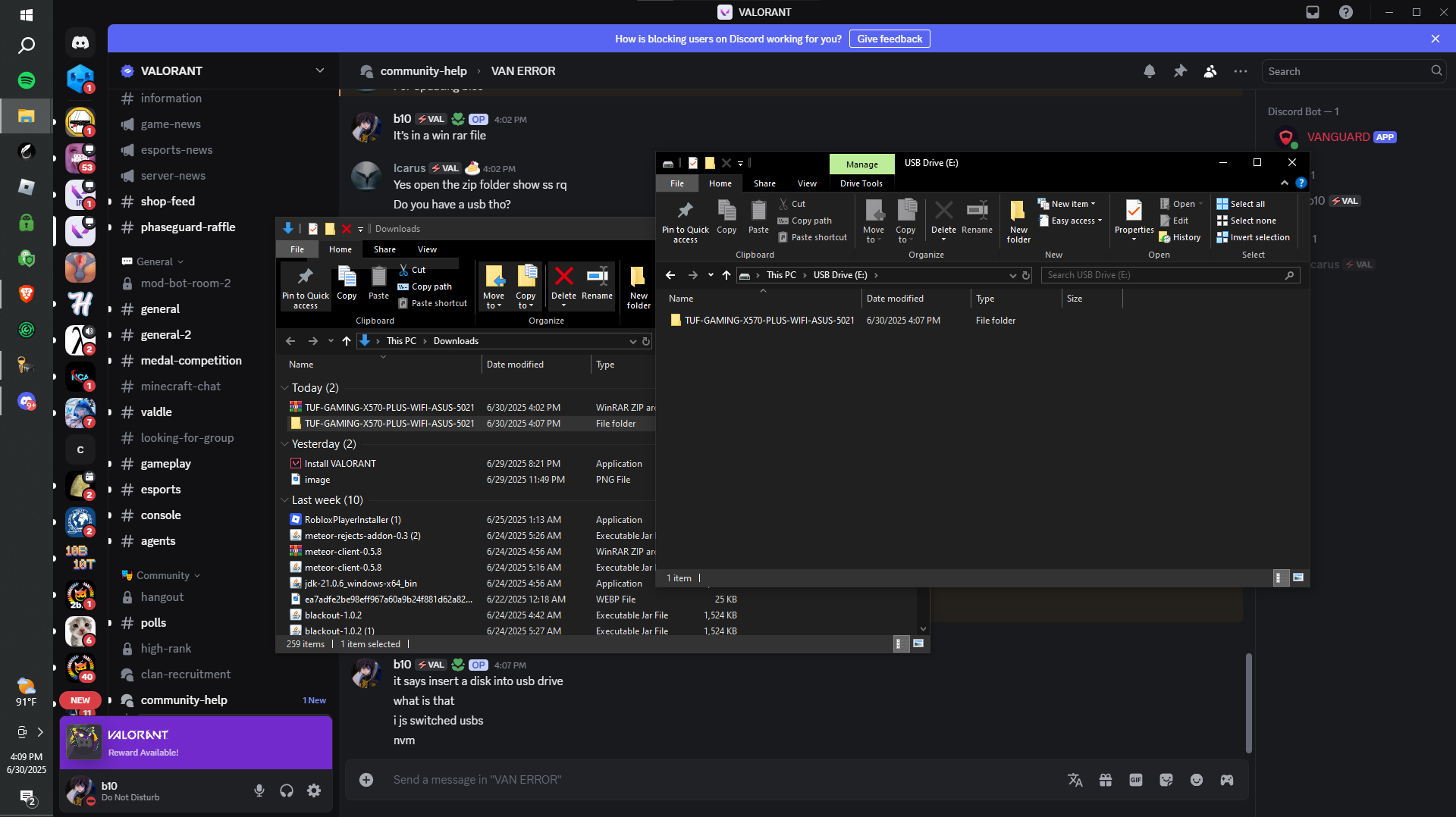Click the Discord search field

click(1354, 71)
